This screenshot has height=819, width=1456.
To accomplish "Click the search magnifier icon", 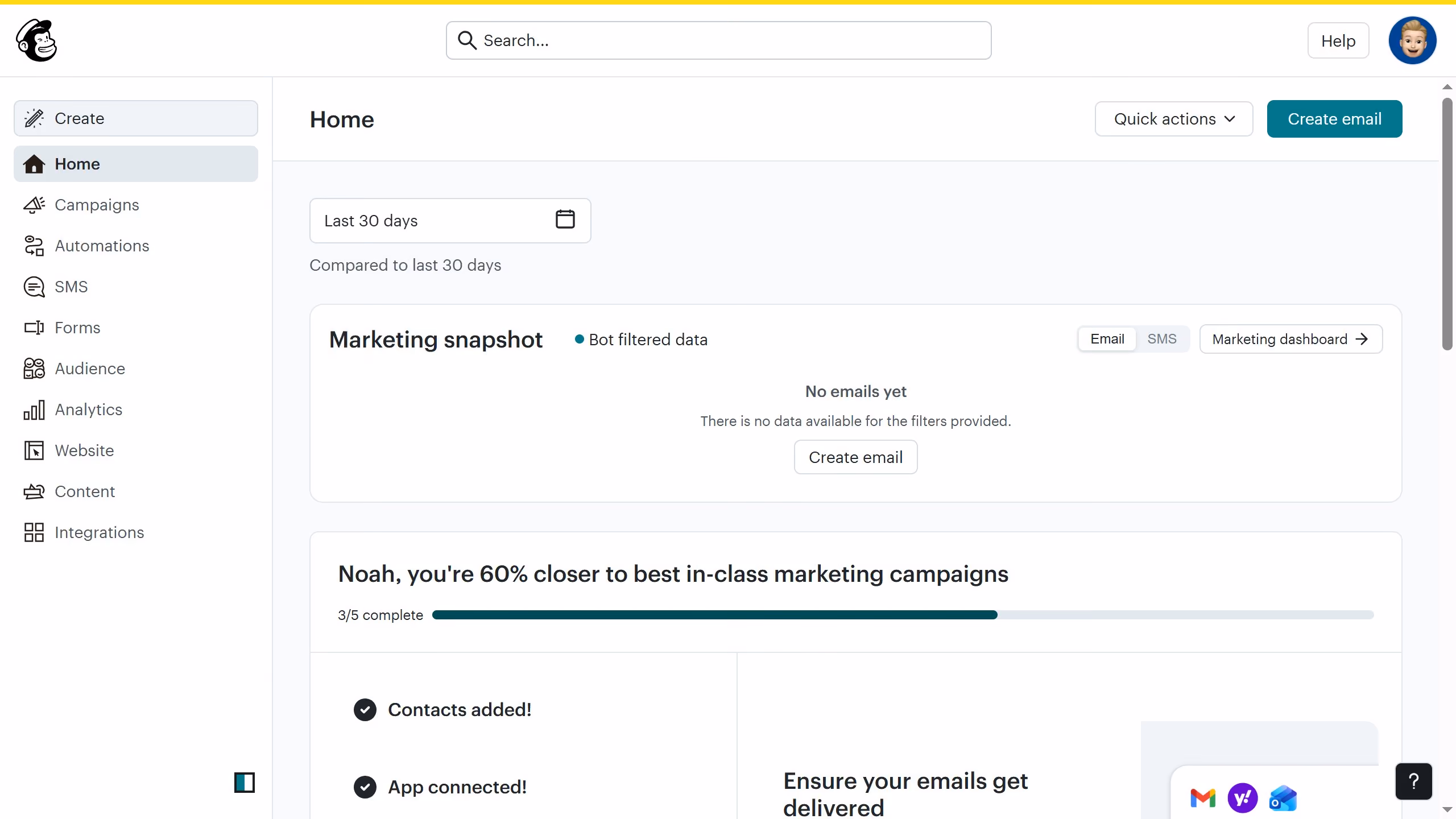I will 467,40.
